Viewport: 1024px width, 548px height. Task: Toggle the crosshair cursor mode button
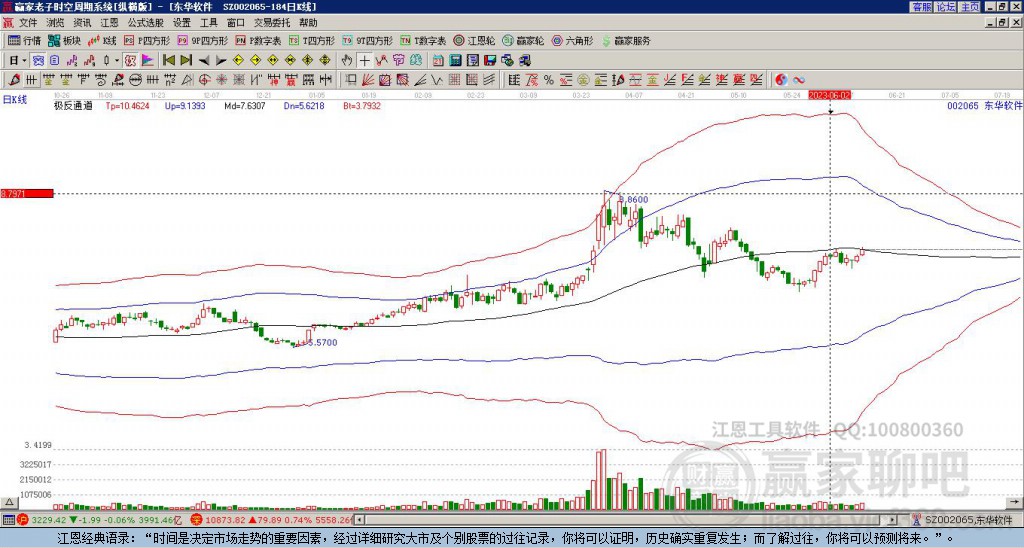point(364,61)
